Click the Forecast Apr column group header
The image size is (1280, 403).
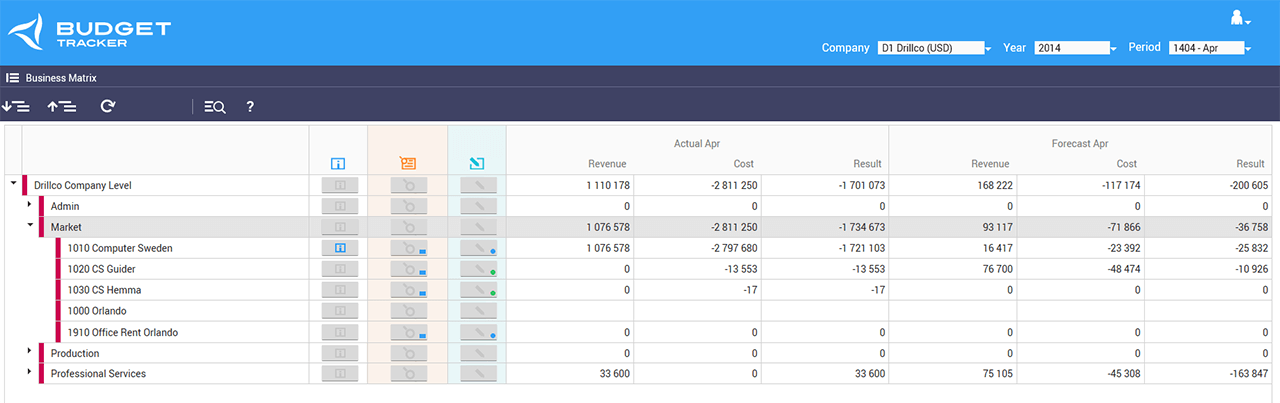1080,144
